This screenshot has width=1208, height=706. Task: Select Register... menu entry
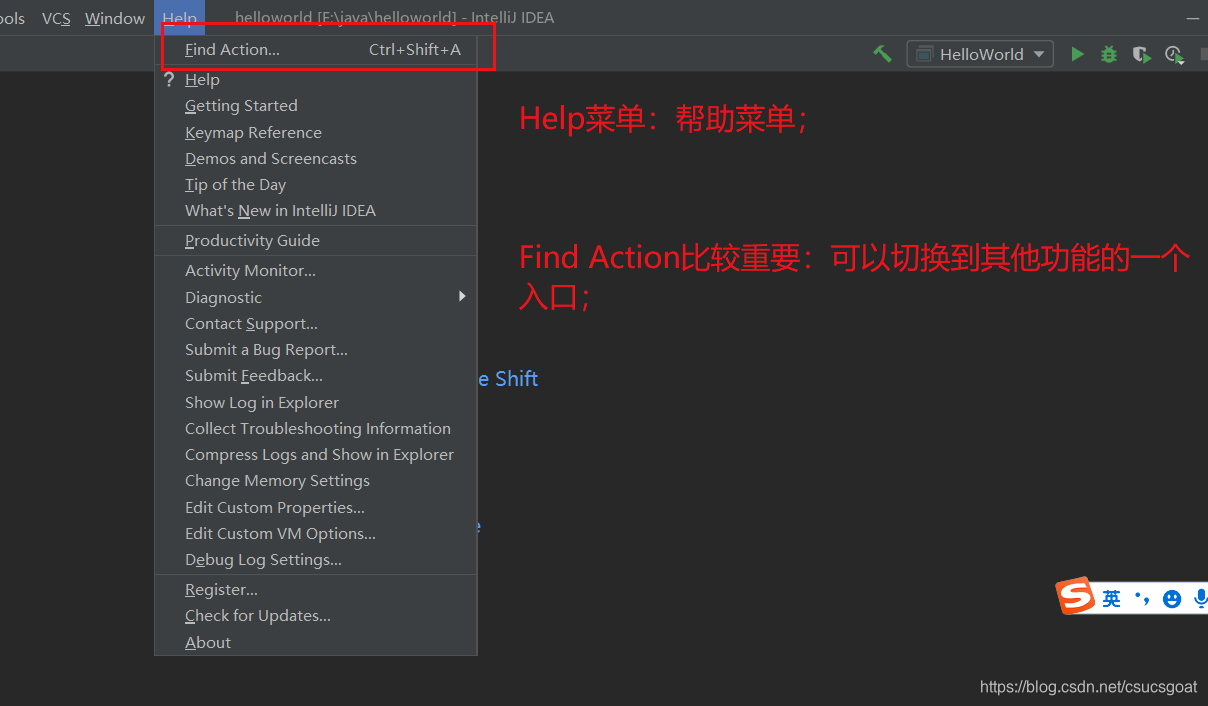[316, 590]
